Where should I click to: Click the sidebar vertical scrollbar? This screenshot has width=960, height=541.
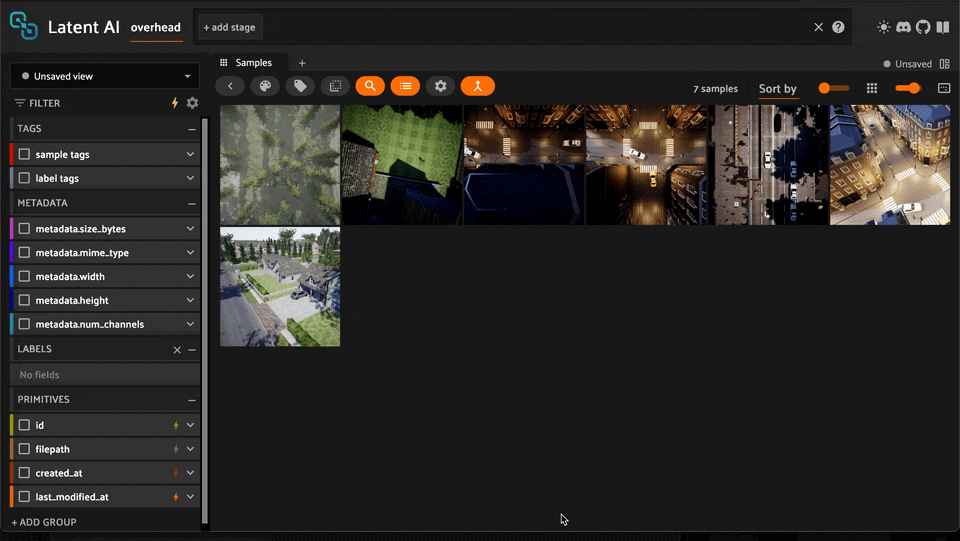[x=204, y=321]
